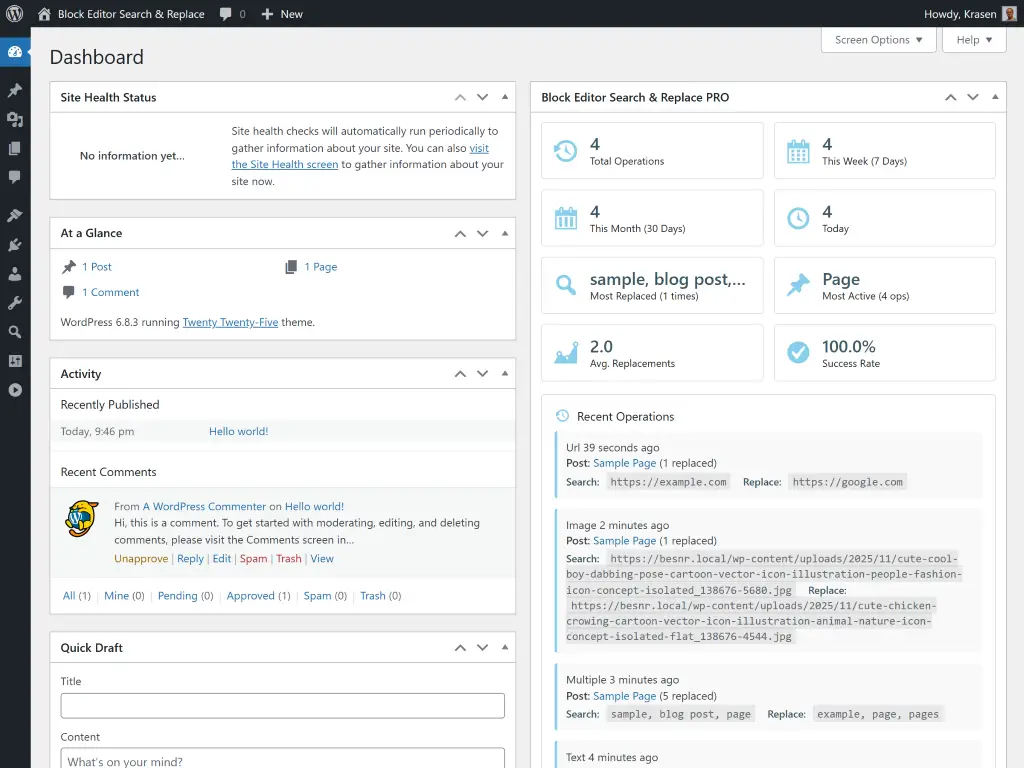Screen dimensions: 1024x768
Task: Open the Hello world! post link
Action: pyautogui.click(x=237, y=430)
